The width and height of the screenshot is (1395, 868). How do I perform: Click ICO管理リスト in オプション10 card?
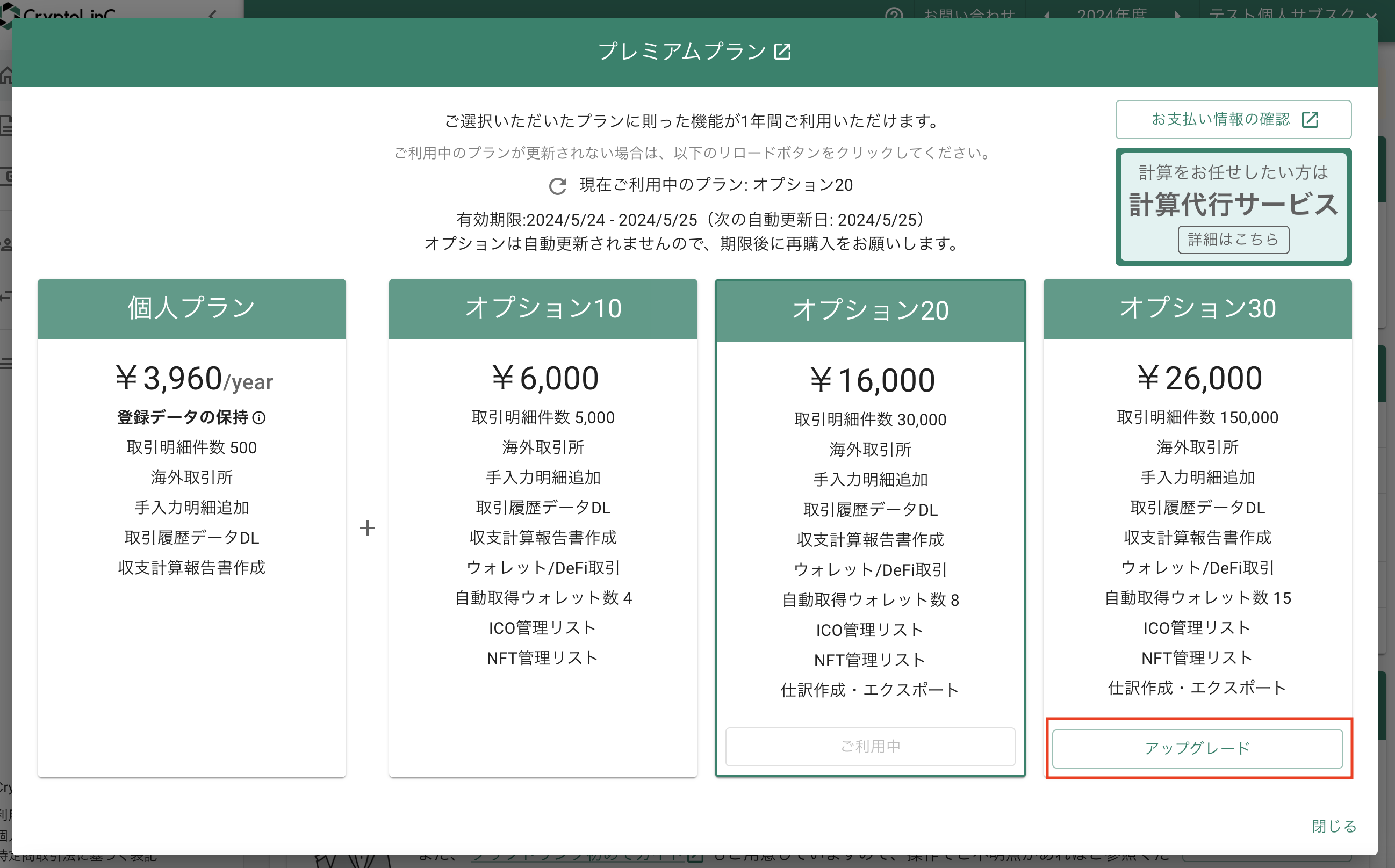[x=543, y=628]
